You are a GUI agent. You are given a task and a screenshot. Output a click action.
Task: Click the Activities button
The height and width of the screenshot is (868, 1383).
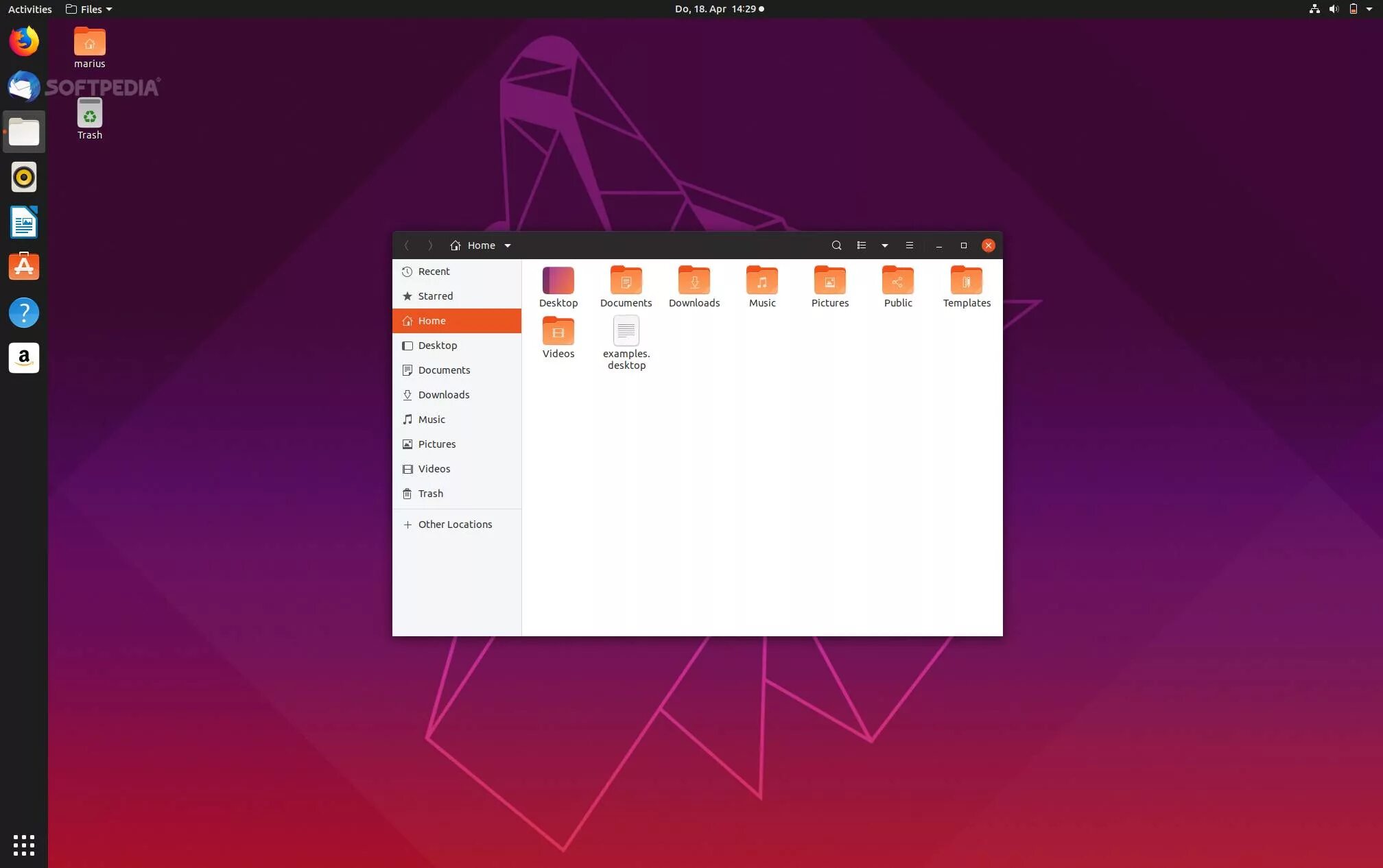[x=29, y=9]
